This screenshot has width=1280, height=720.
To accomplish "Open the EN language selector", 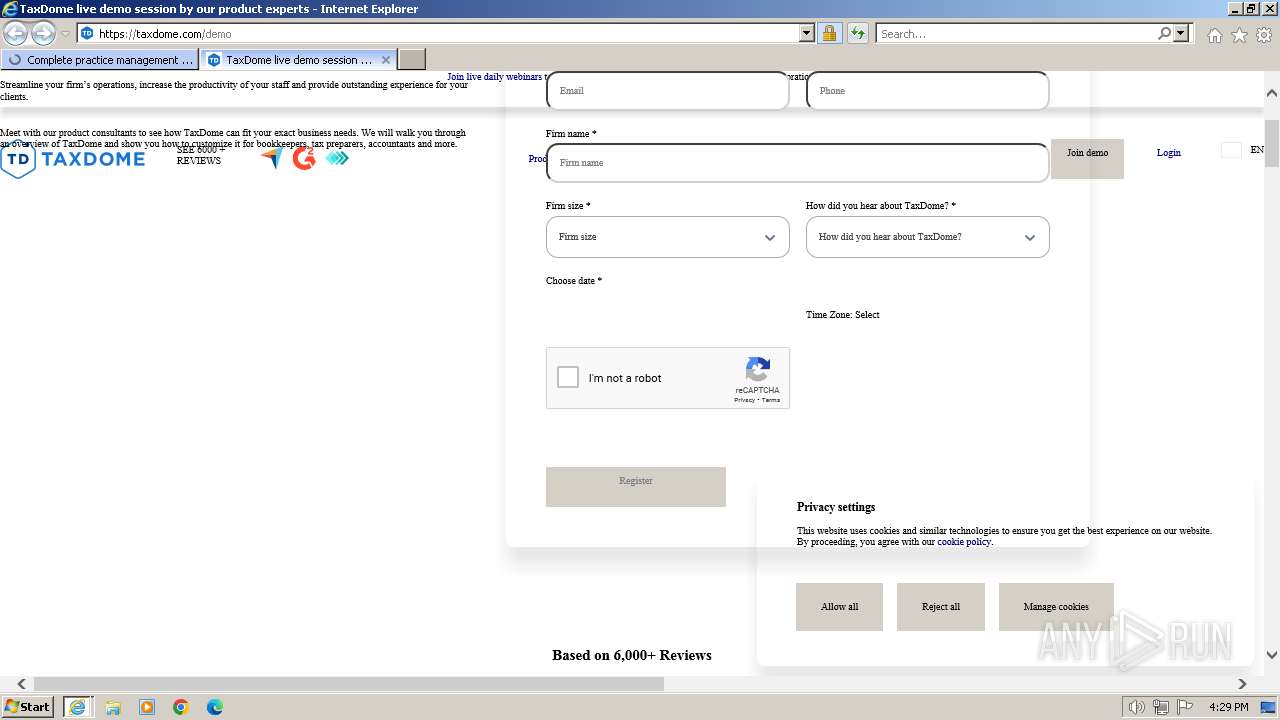I will coord(1257,150).
